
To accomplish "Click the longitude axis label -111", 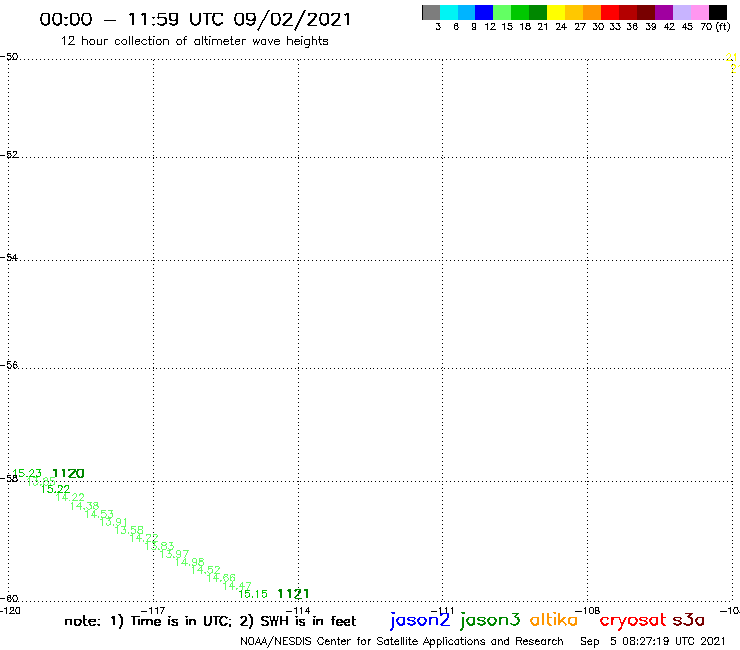I will pyautogui.click(x=442, y=610).
